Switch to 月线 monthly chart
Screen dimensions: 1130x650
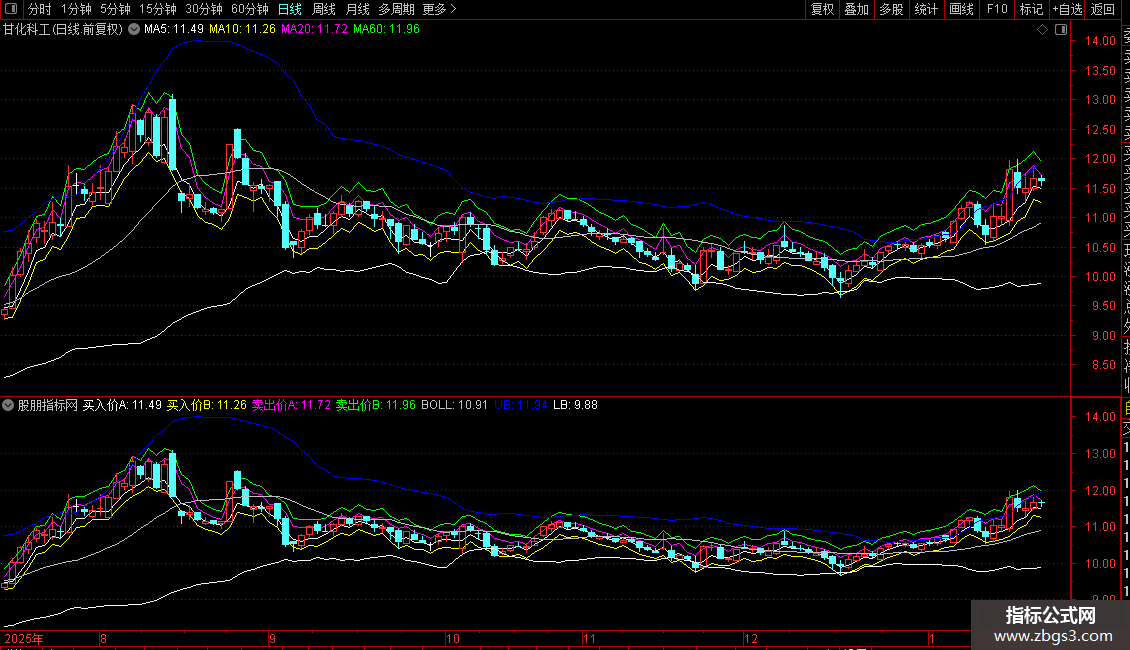point(357,9)
